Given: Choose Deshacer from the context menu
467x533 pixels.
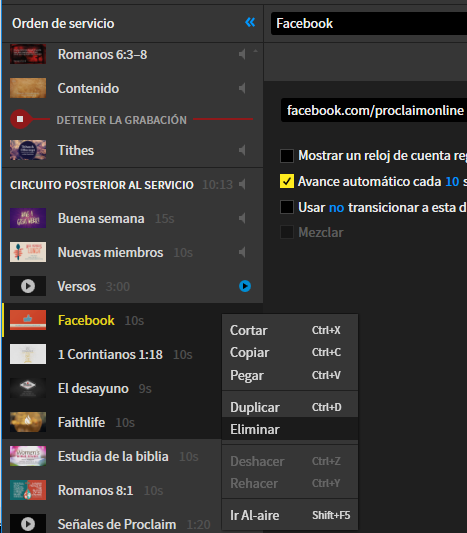Looking at the screenshot, I should 290,461.
